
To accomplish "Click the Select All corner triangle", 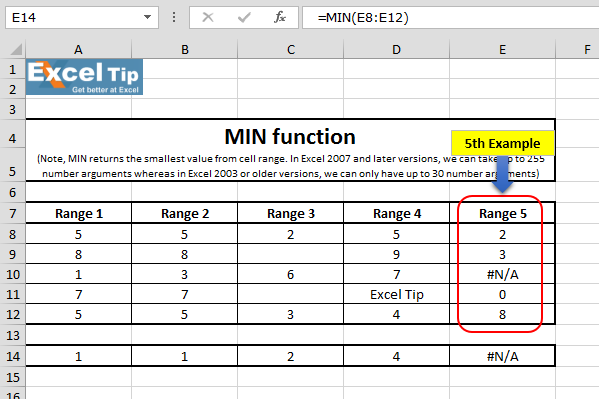I will click(x=16, y=49).
